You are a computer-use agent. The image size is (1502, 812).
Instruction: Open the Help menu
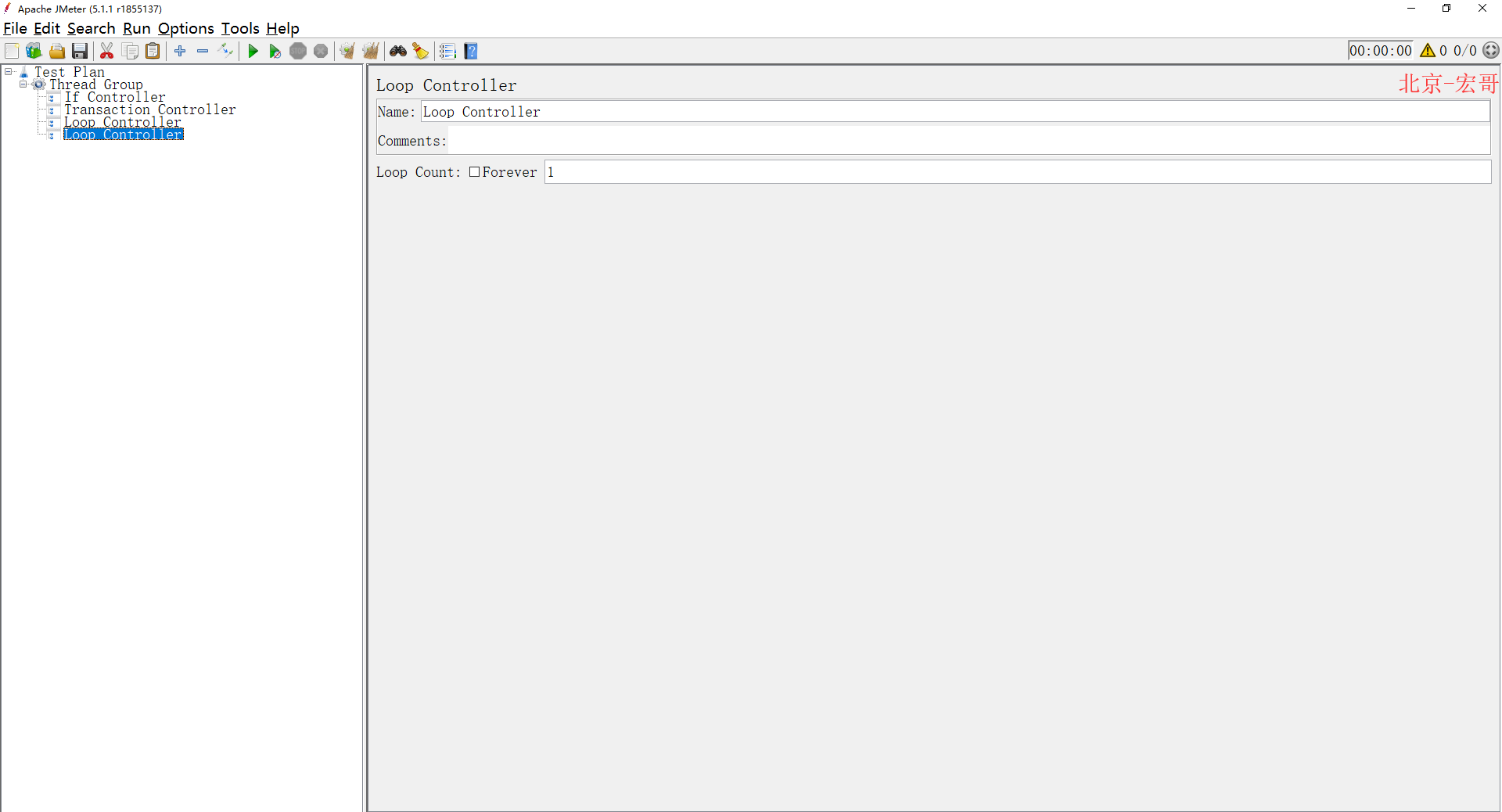[x=282, y=29]
